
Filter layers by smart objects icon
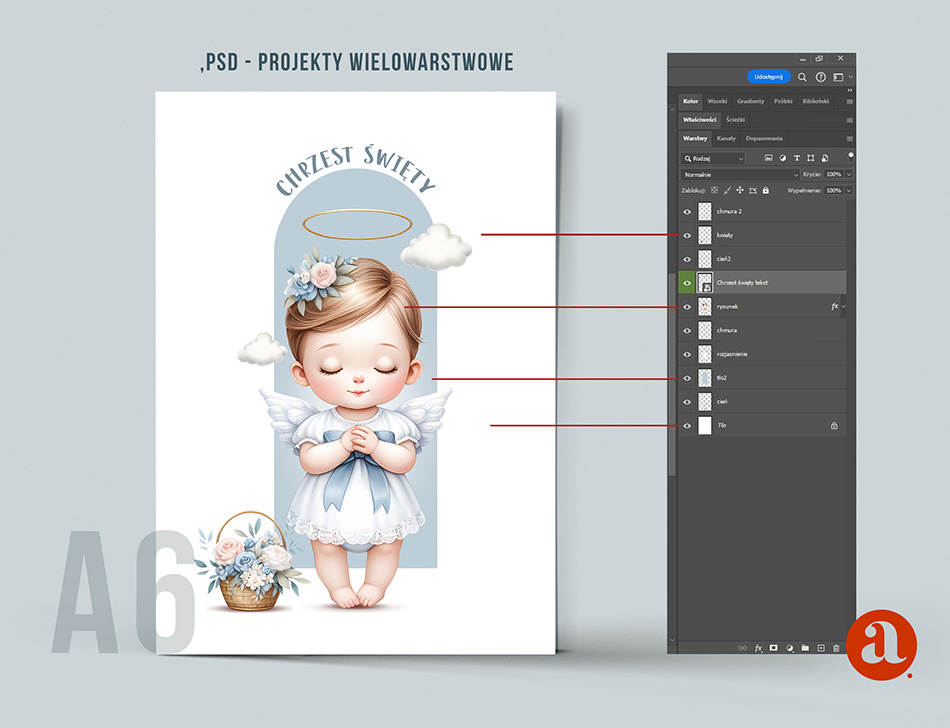pyautogui.click(x=825, y=158)
